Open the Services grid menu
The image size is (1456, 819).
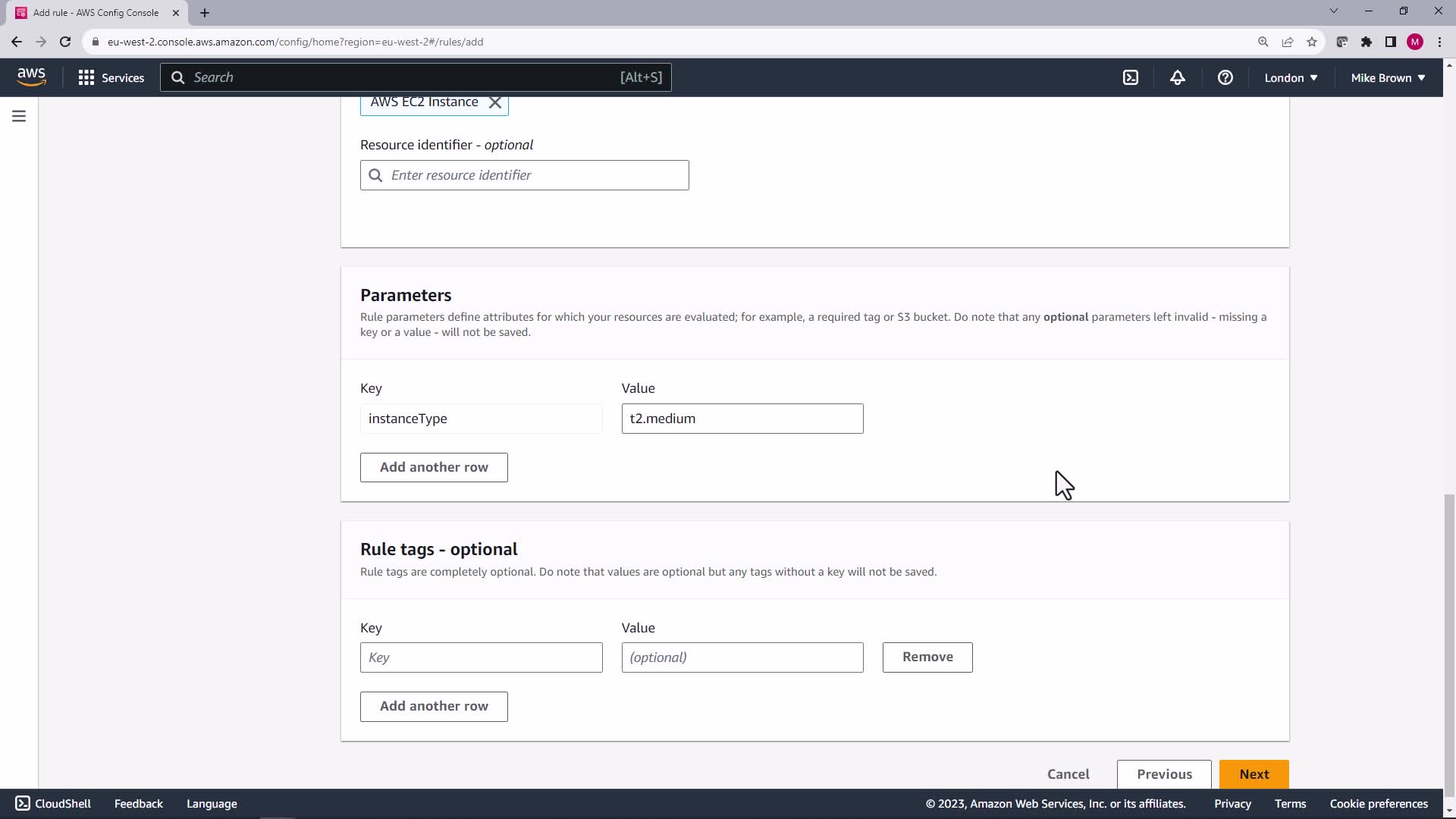(111, 77)
